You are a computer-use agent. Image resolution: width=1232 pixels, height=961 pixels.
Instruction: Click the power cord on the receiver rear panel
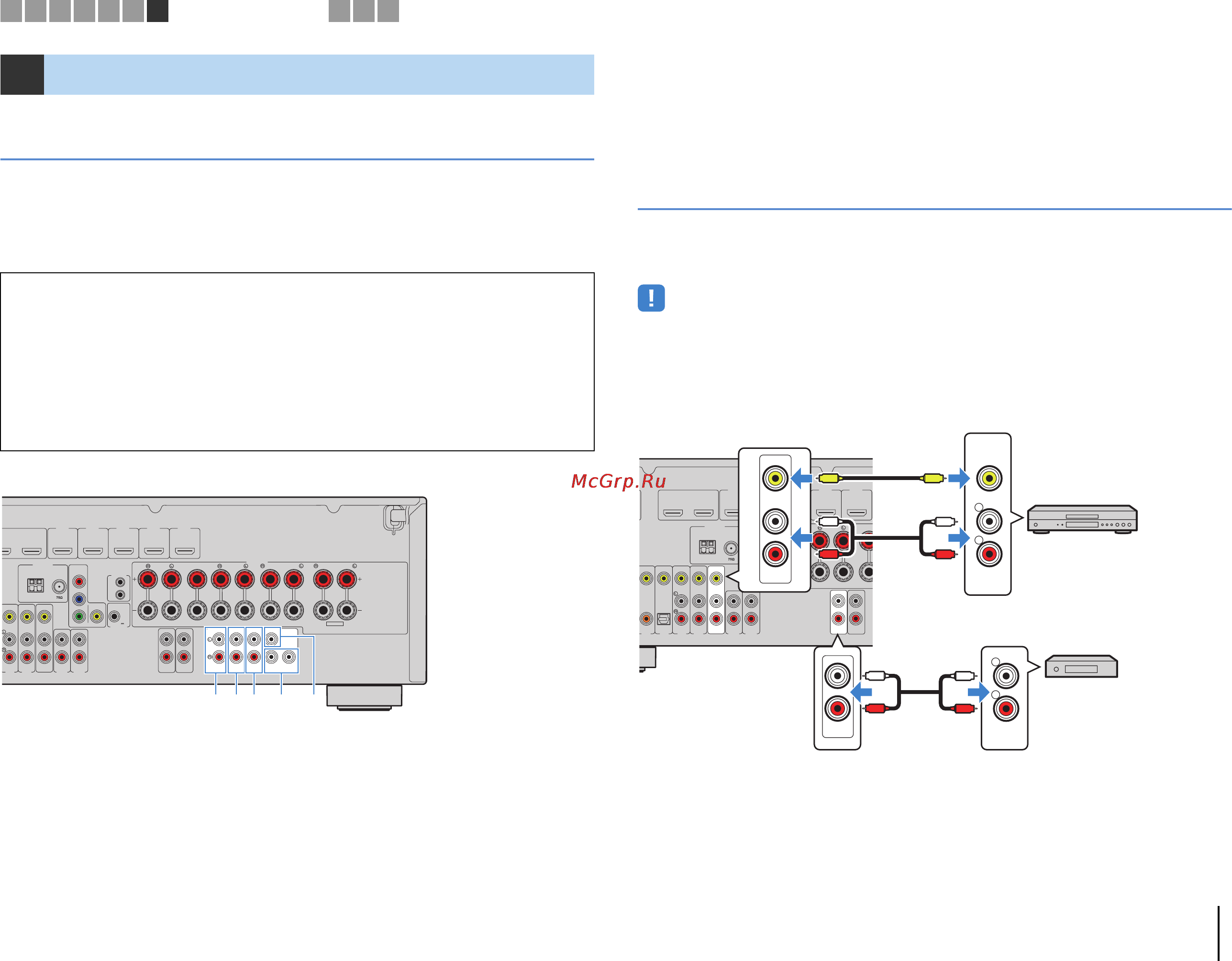point(397,519)
